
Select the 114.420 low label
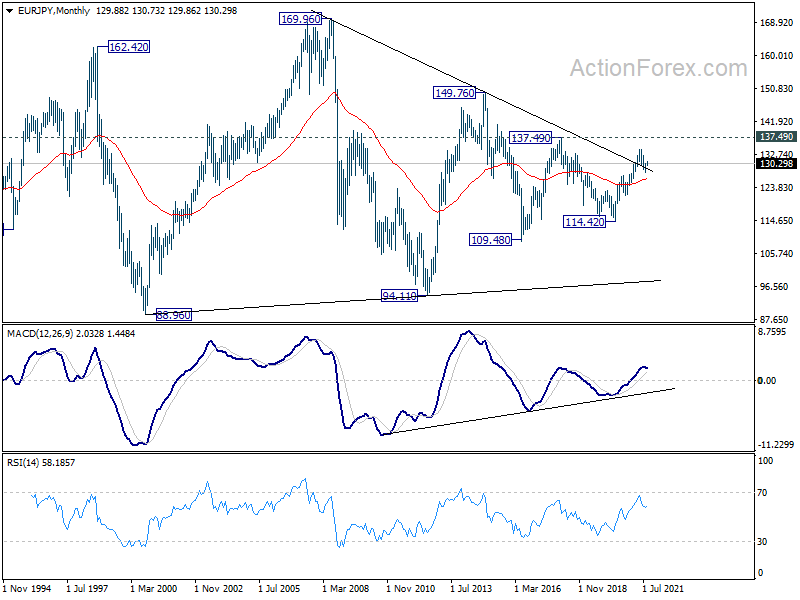point(584,222)
